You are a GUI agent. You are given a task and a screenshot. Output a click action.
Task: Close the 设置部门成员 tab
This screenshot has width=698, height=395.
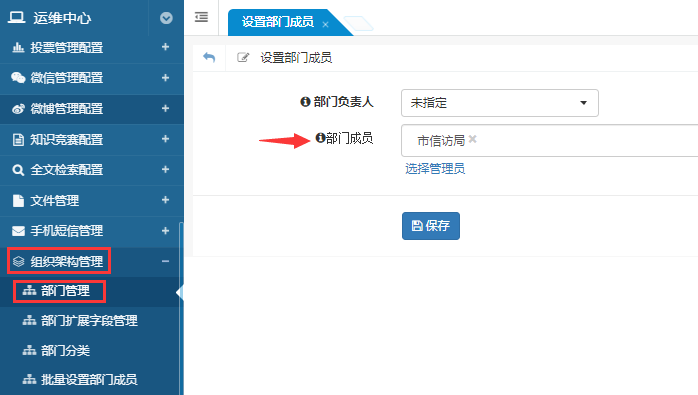click(325, 24)
